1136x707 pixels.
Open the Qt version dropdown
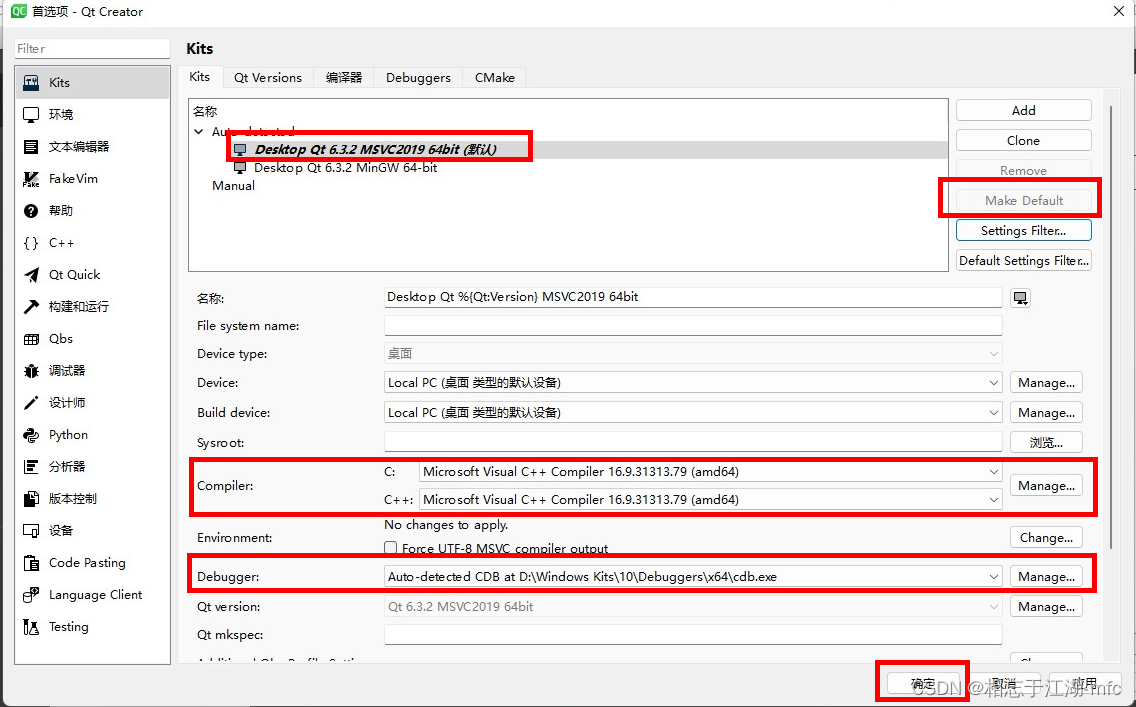point(693,606)
